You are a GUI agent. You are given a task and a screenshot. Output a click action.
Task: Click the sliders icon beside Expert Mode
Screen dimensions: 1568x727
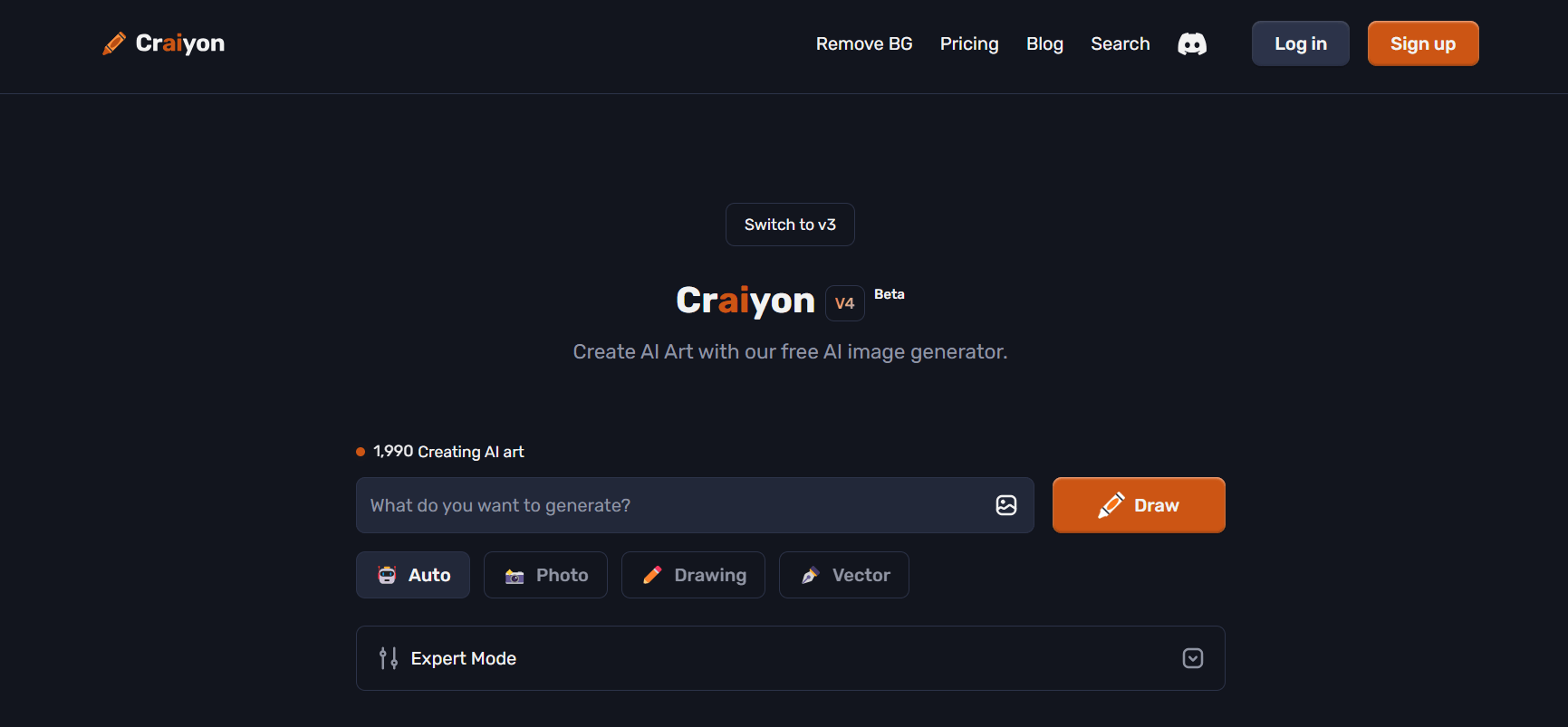(389, 658)
